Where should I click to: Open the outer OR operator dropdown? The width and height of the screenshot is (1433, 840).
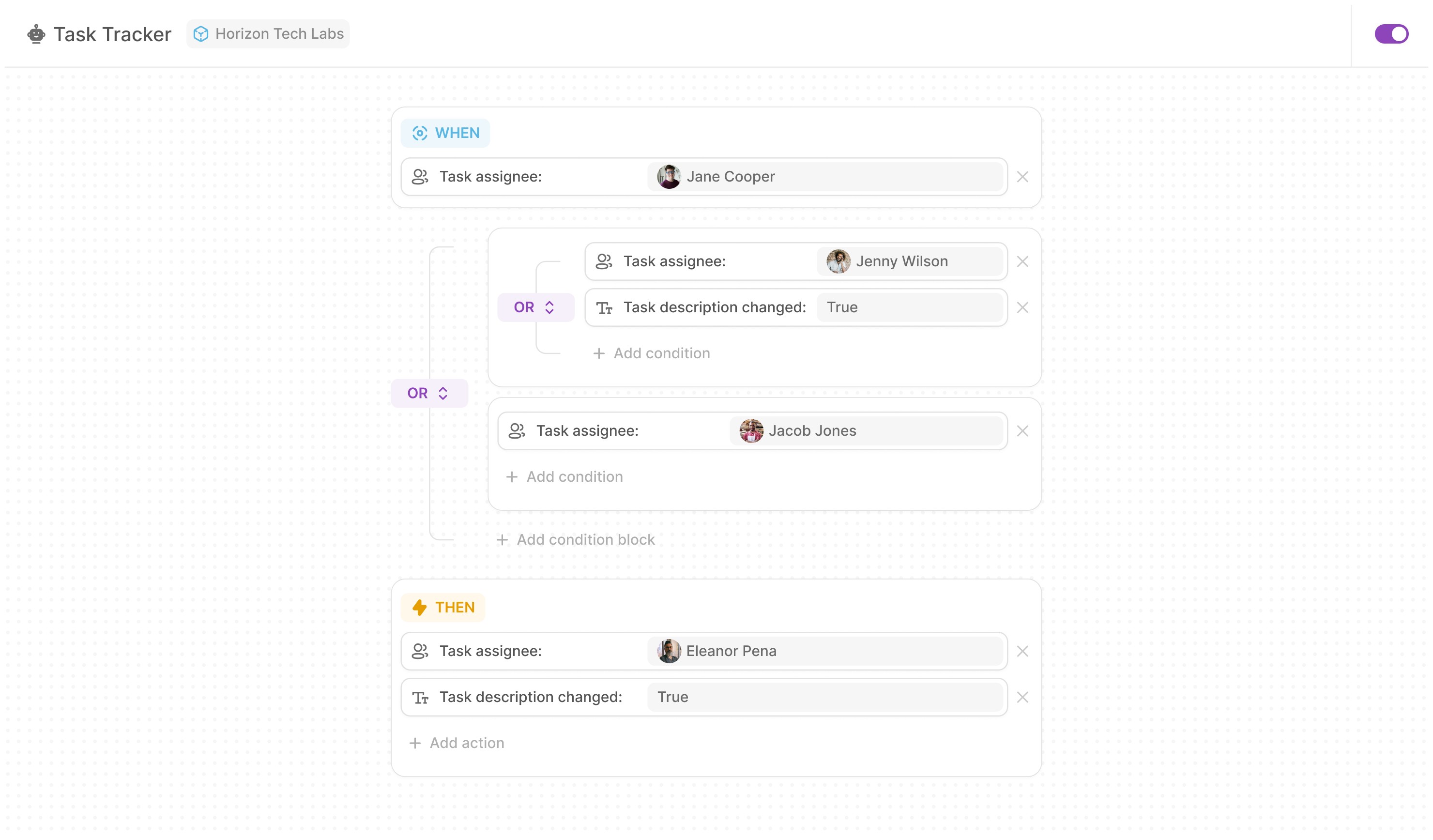tap(429, 394)
